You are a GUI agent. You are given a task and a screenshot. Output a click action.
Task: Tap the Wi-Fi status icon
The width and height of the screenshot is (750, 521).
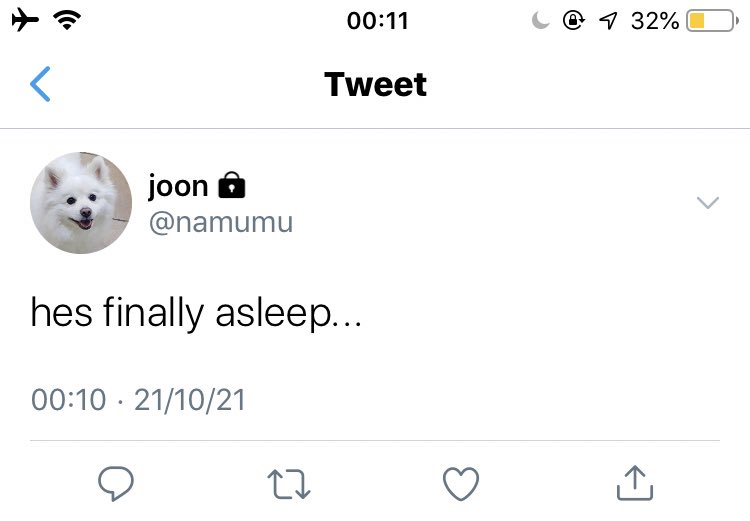click(x=67, y=21)
